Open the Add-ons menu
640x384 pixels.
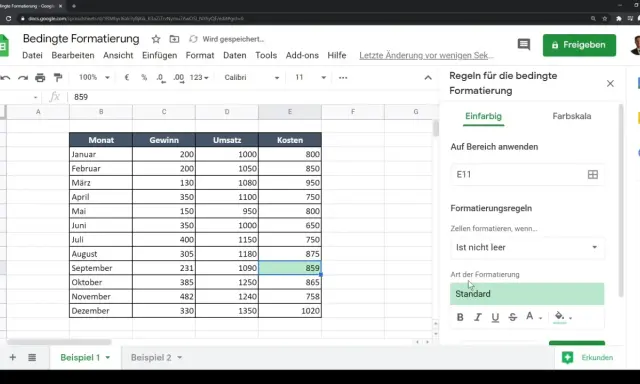(302, 55)
